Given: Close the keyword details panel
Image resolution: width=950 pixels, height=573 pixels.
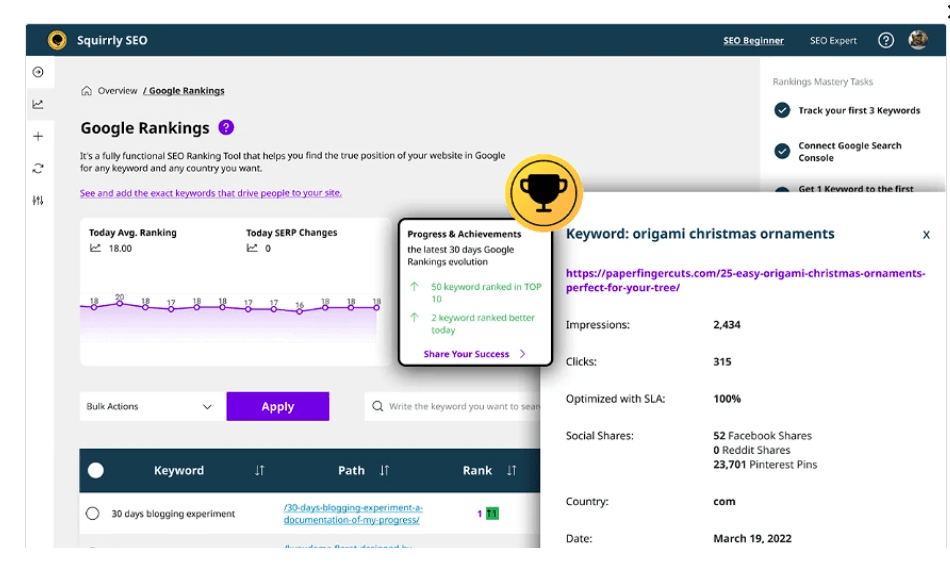Looking at the screenshot, I should (x=926, y=234).
